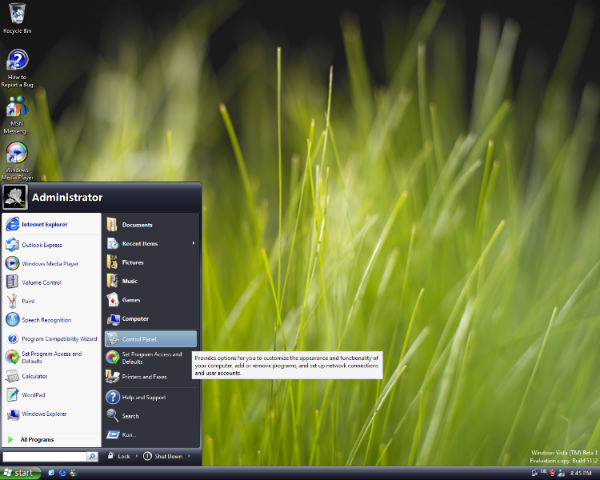Open the Recycle Bin desktop icon
600x480 pixels.
tap(17, 16)
